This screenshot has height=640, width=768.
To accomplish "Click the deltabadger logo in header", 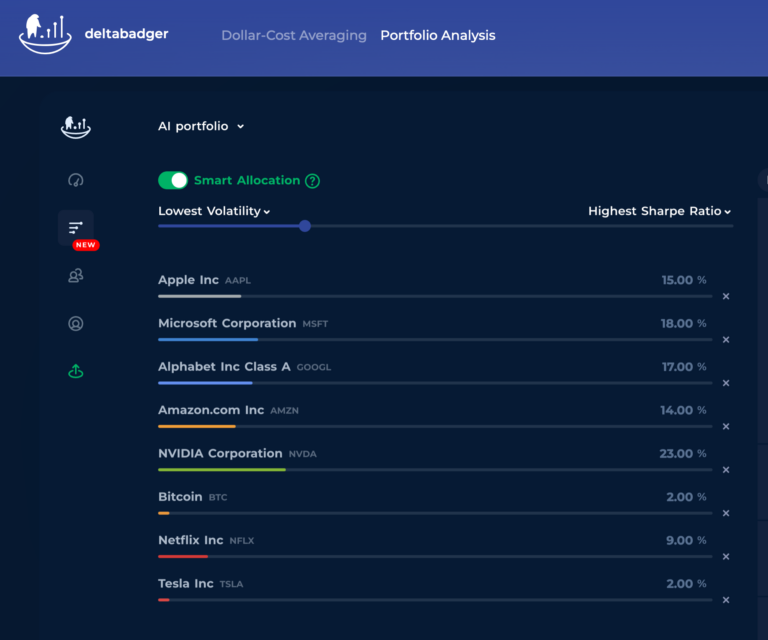I will pyautogui.click(x=93, y=35).
